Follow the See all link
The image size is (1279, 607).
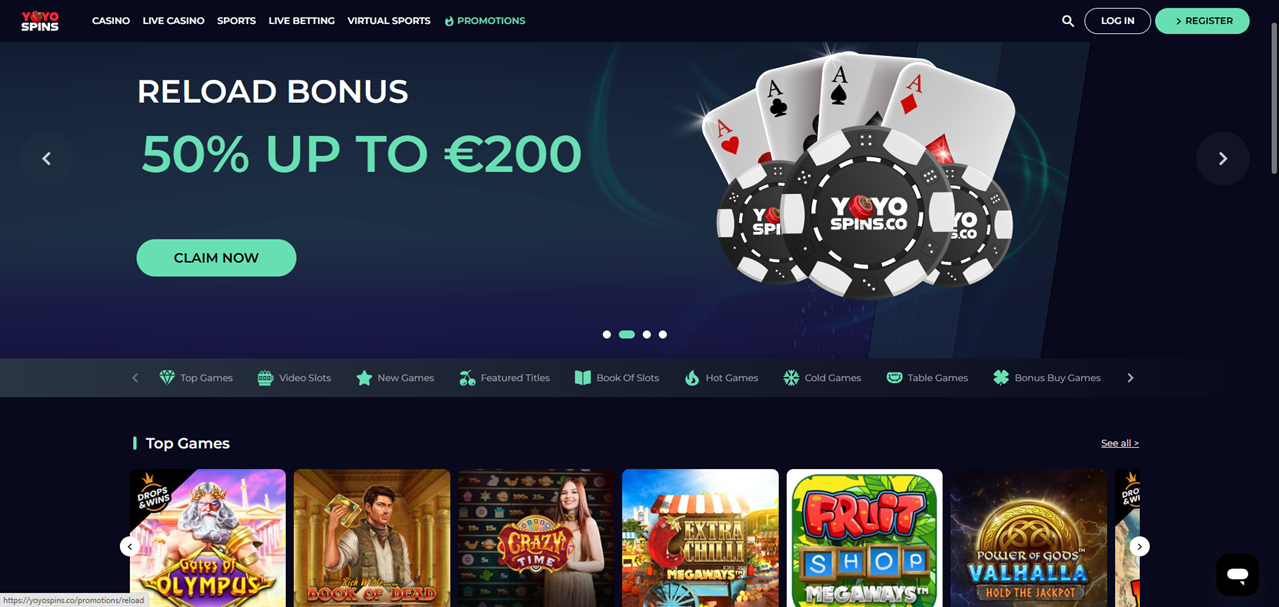coord(1120,443)
